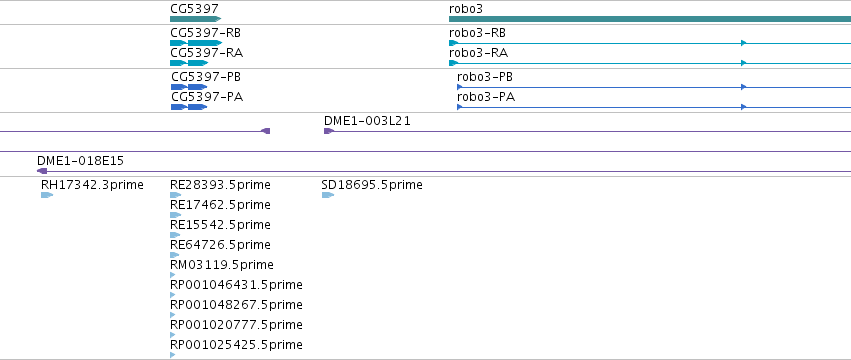Click DME1-003L21 clone start marker
851x360 pixels.
pyautogui.click(x=329, y=131)
